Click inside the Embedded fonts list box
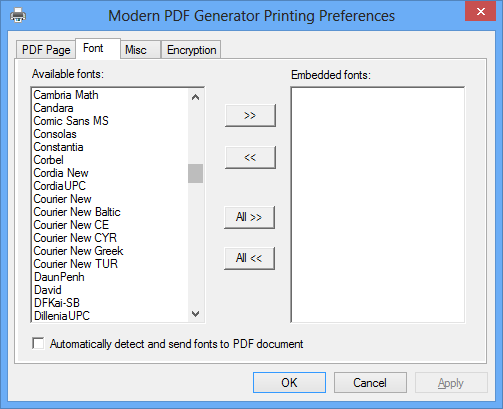This screenshot has height=409, width=503. pyautogui.click(x=378, y=205)
